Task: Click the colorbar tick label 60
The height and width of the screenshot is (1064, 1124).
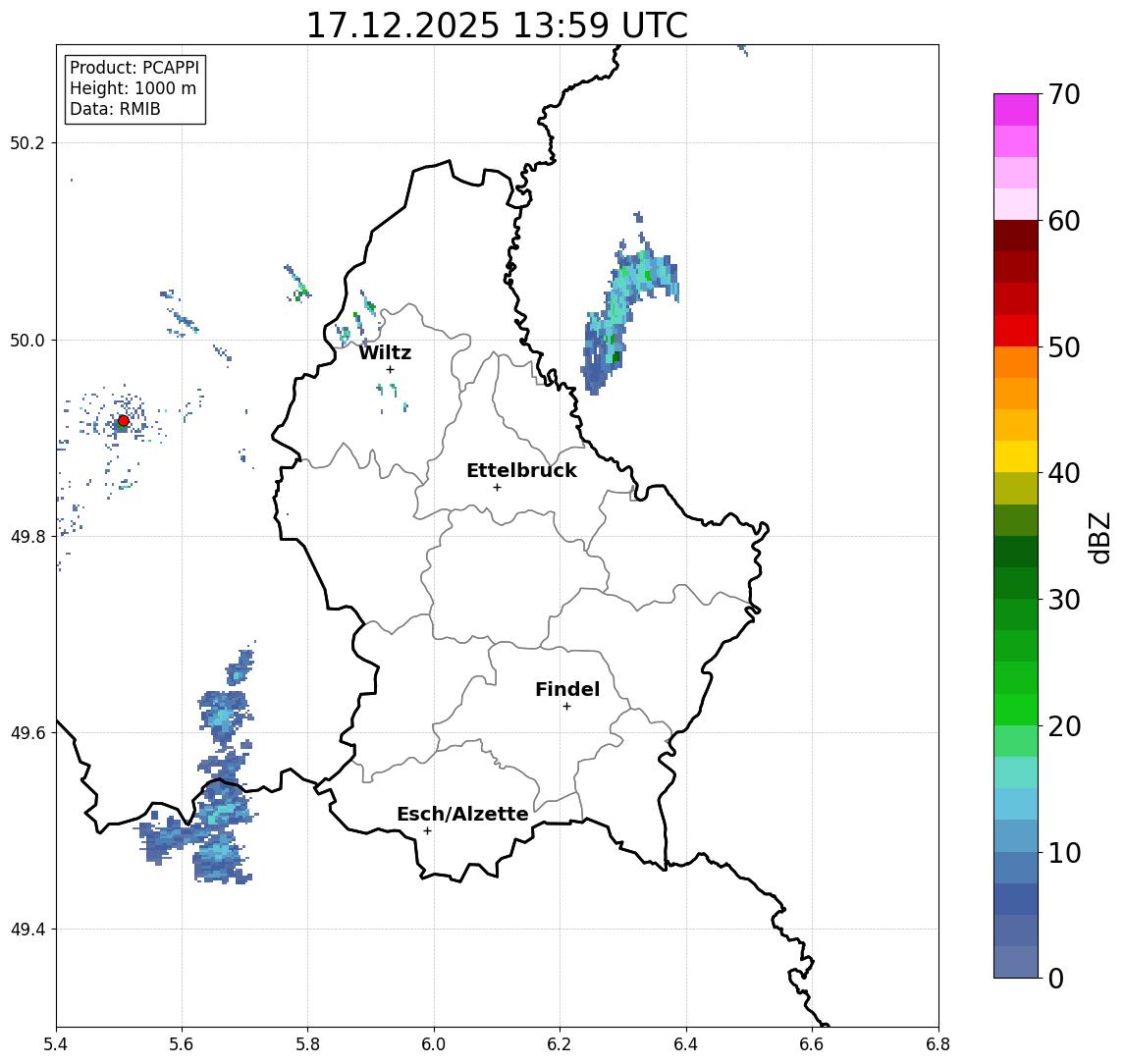Action: (1064, 221)
